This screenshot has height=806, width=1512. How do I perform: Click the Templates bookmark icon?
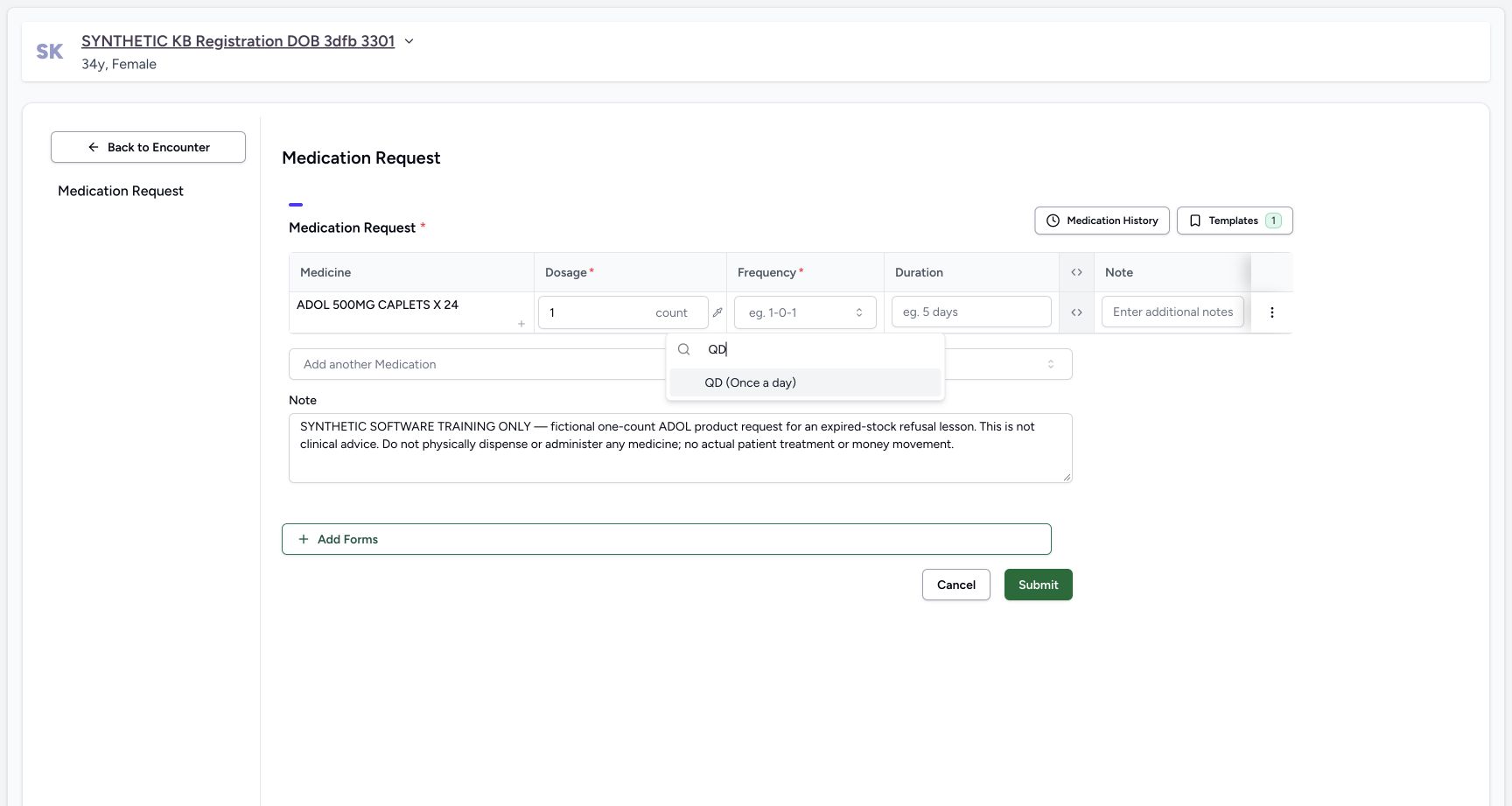(1195, 221)
